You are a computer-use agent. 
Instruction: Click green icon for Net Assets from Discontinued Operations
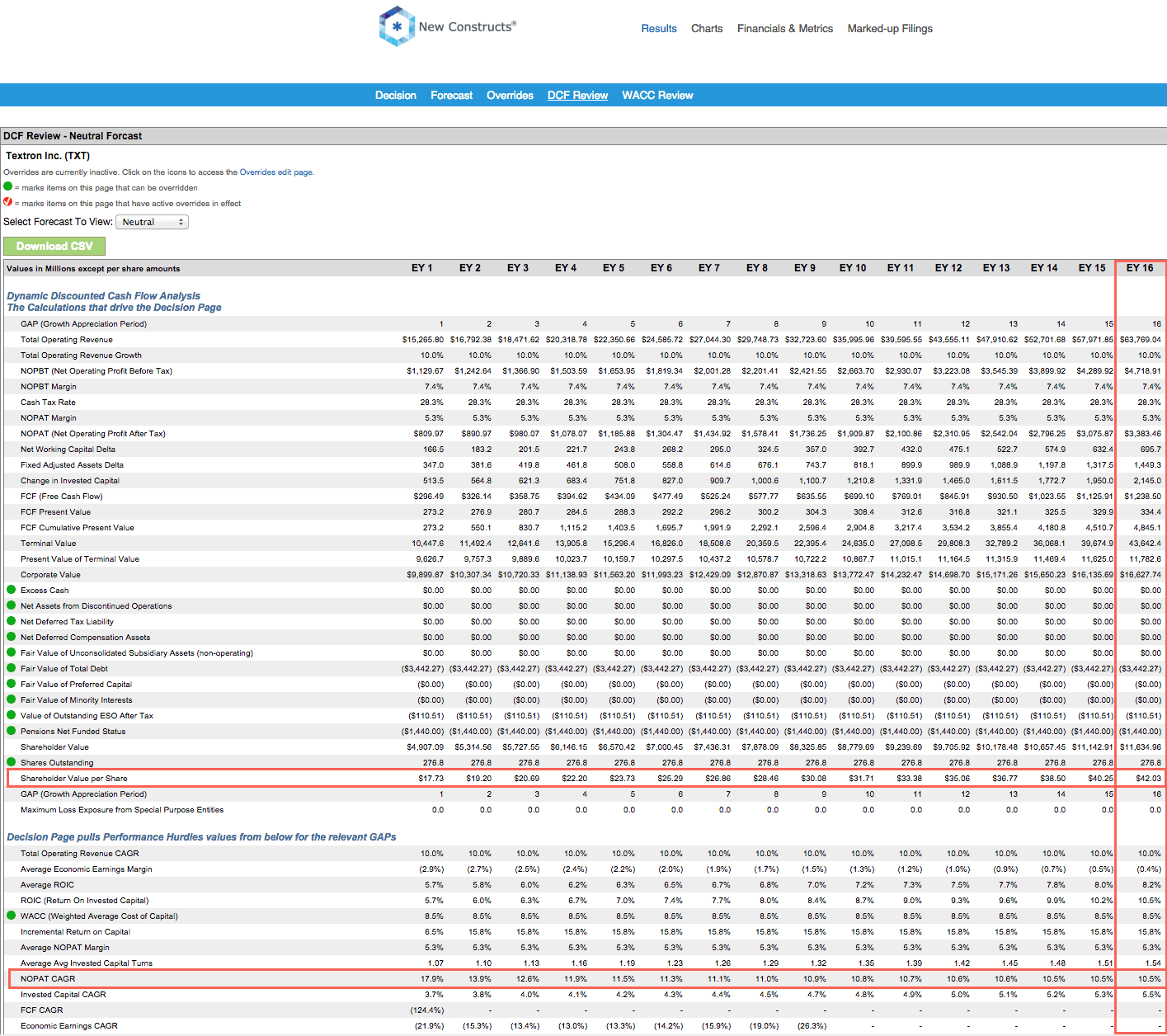[x=12, y=605]
